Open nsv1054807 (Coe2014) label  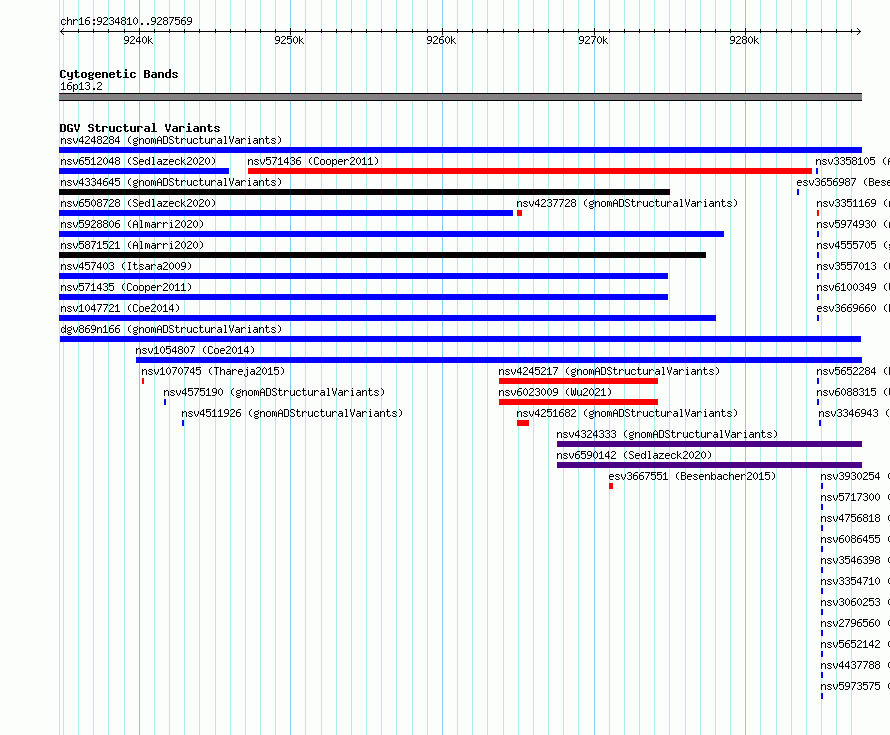195,350
